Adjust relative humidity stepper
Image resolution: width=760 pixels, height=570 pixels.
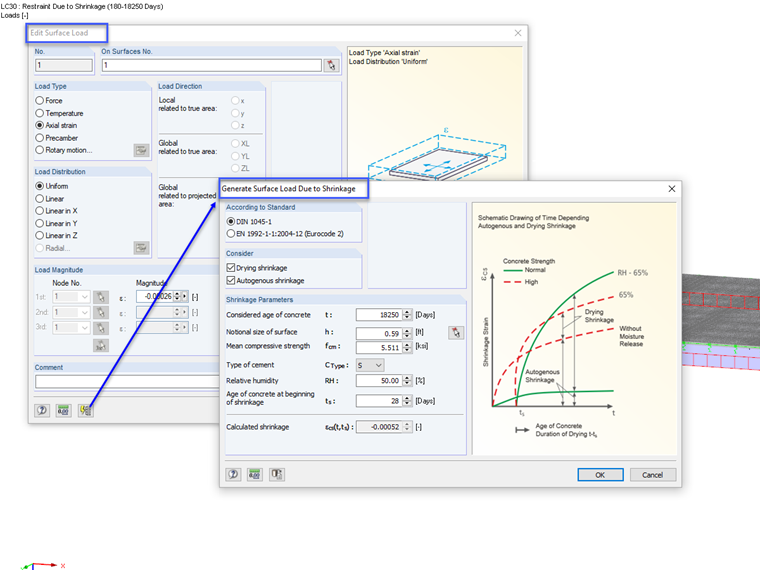point(407,380)
